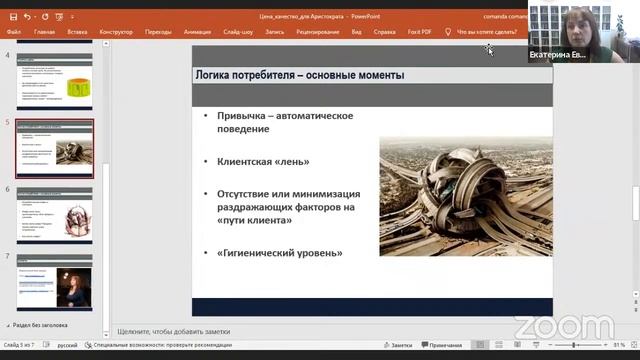Open Customize Quick Access Toolbar dropdown
Viewport: 640px width, 360px height.
click(x=72, y=17)
